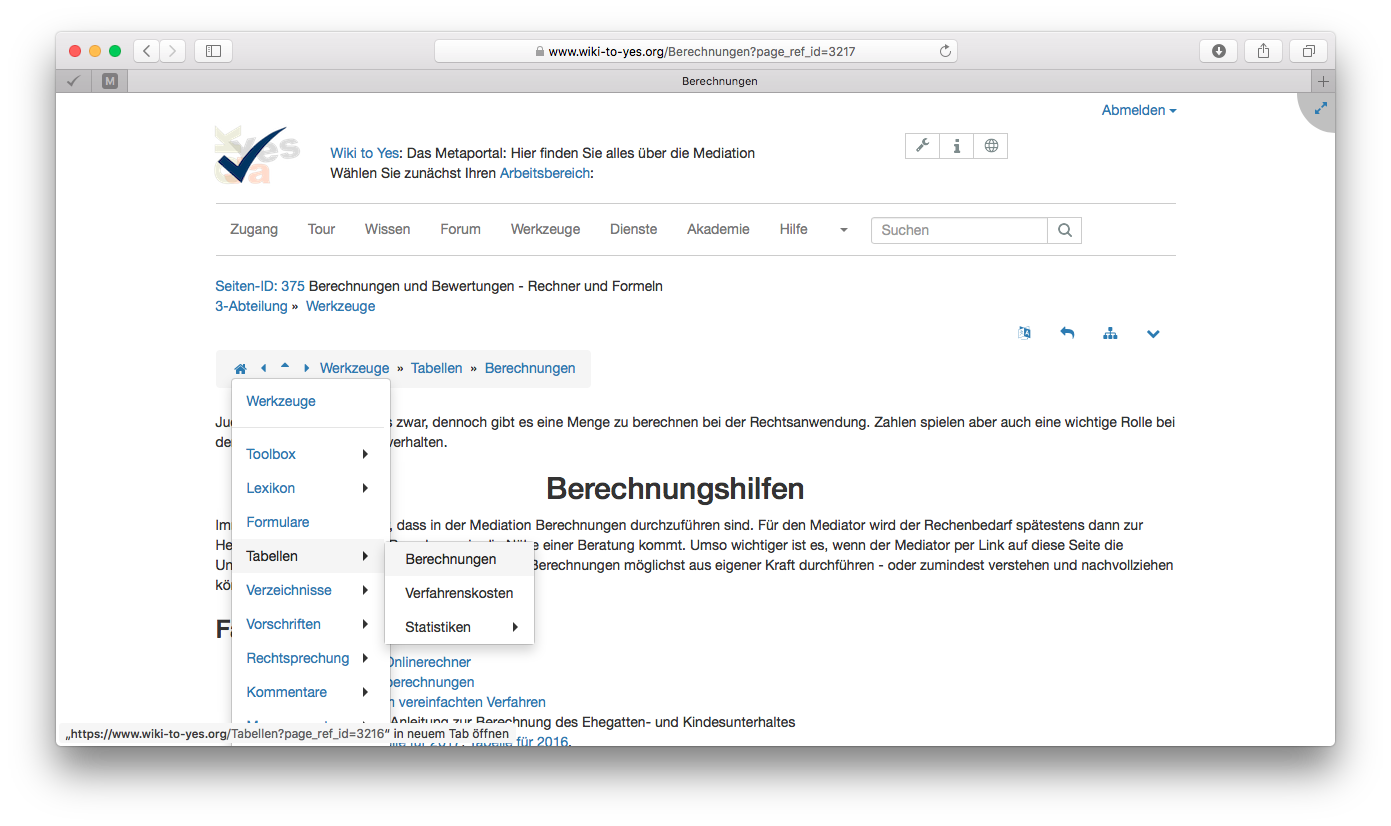Open the Toolbox menu entry
Image resolution: width=1391 pixels, height=826 pixels.
click(271, 454)
